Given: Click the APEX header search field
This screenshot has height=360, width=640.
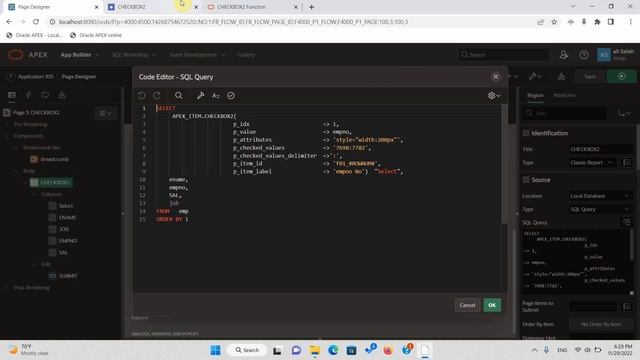Looking at the screenshot, I should 504,55.
